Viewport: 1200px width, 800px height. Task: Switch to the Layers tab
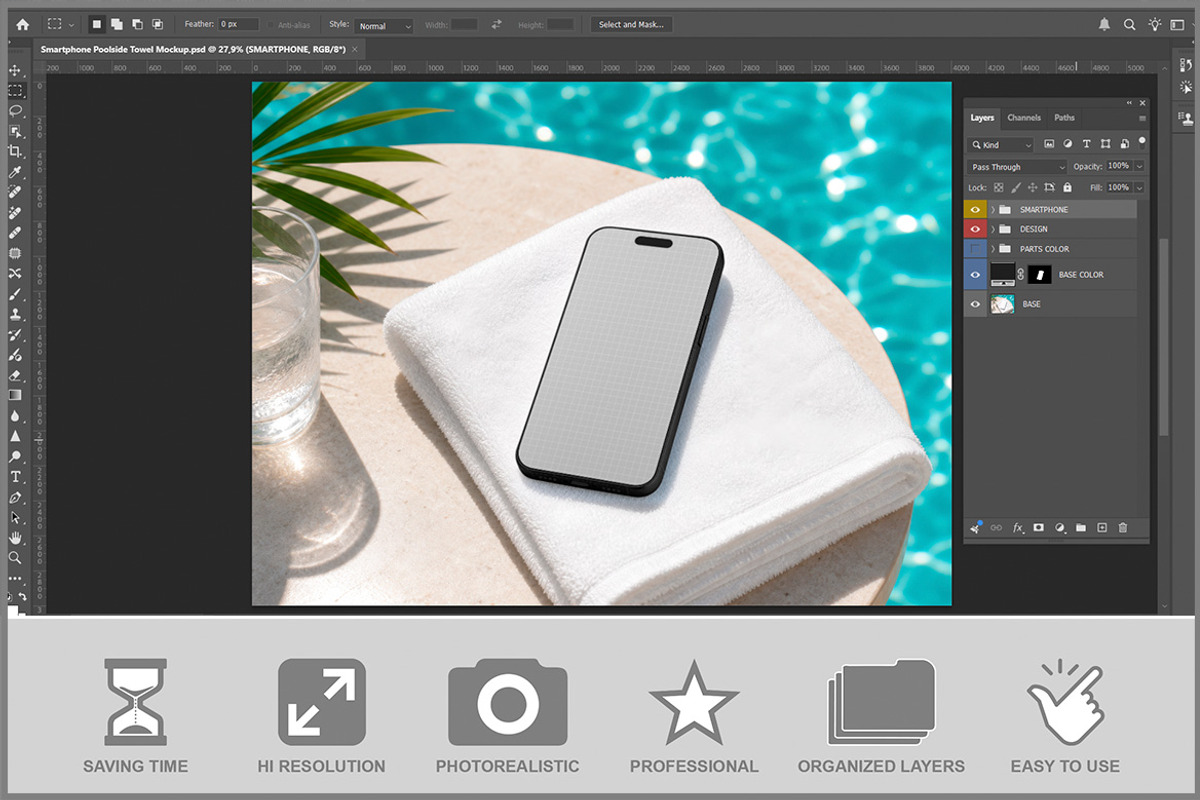[982, 118]
